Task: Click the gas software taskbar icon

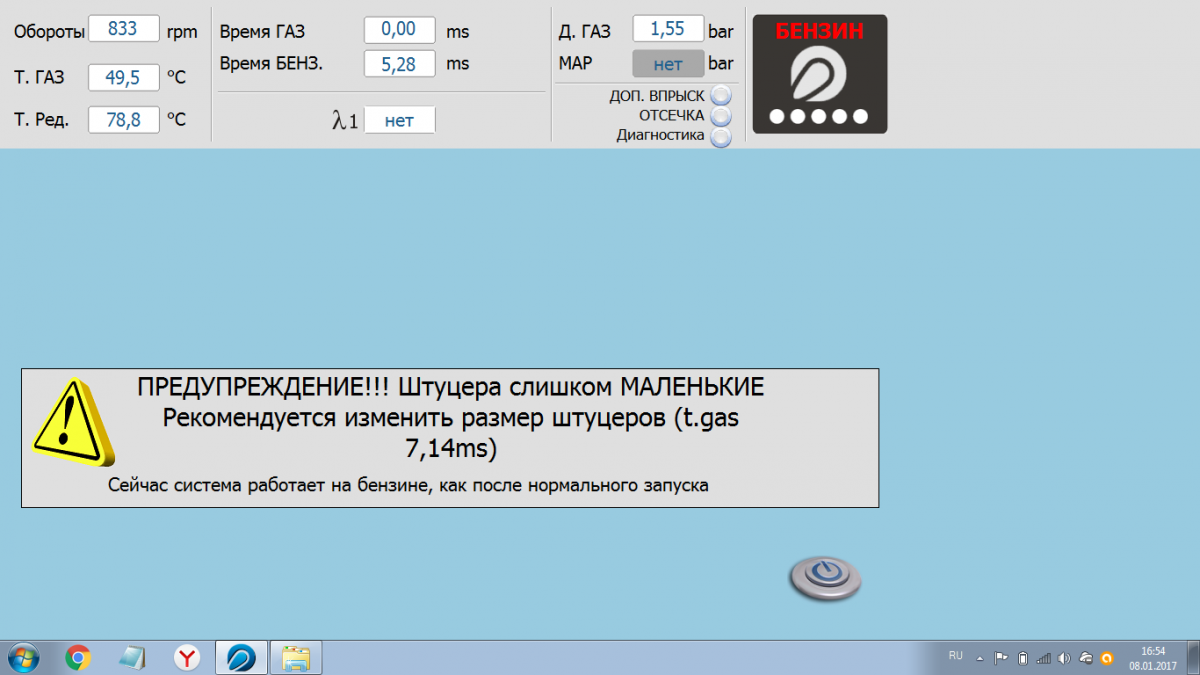Action: pyautogui.click(x=241, y=657)
